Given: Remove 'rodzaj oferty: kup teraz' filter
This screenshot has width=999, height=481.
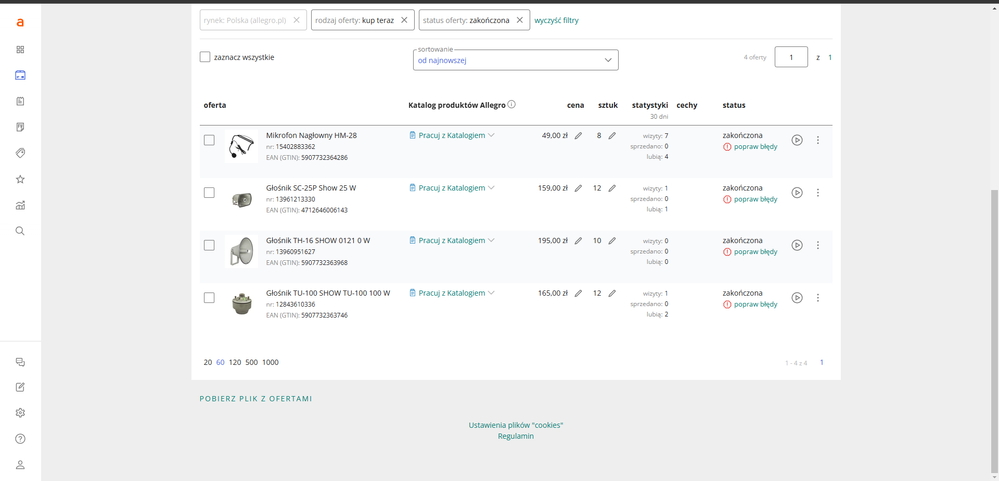Looking at the screenshot, I should 404,20.
